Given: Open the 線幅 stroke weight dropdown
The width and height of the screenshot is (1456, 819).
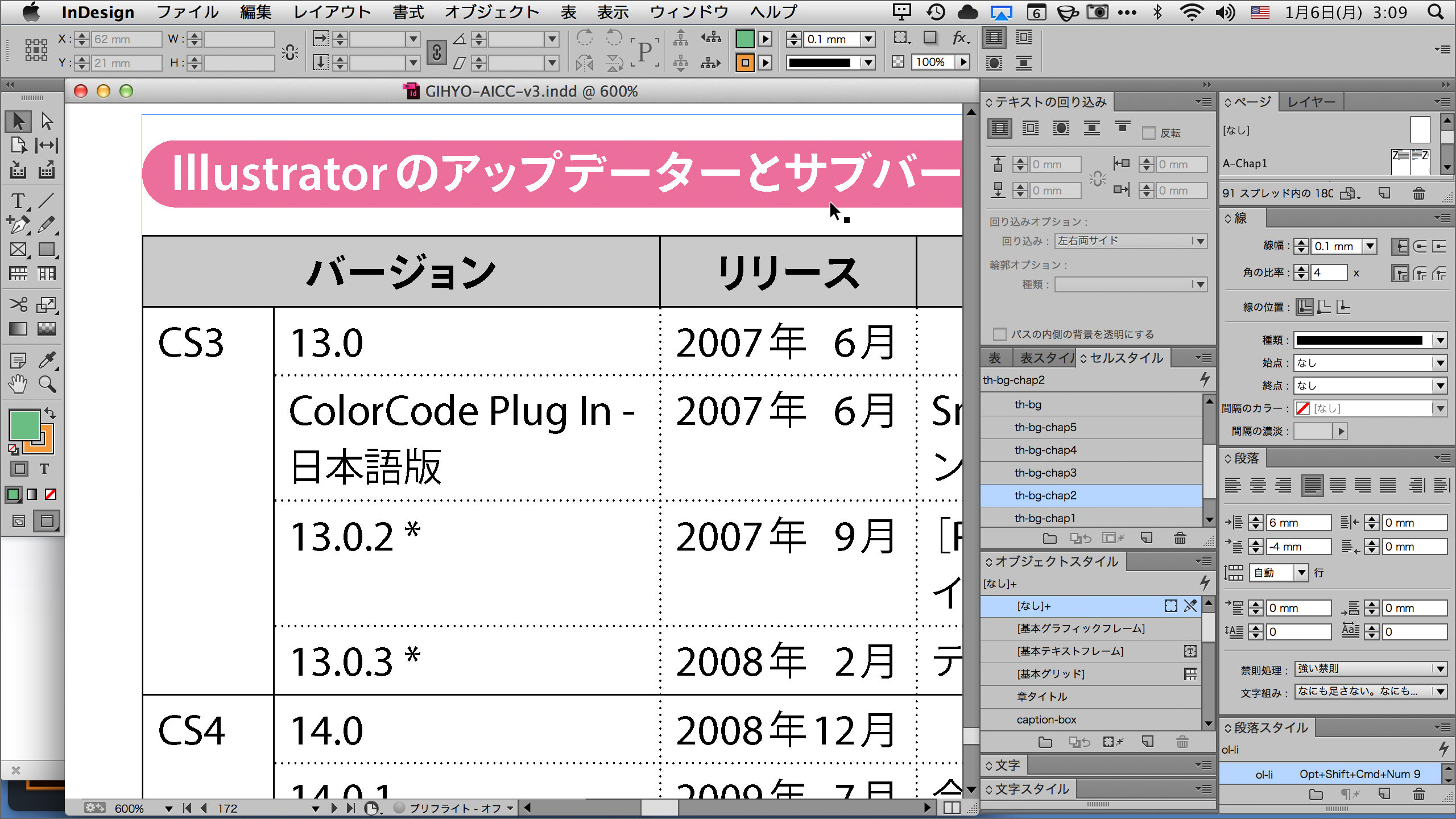Looking at the screenshot, I should [1371, 246].
